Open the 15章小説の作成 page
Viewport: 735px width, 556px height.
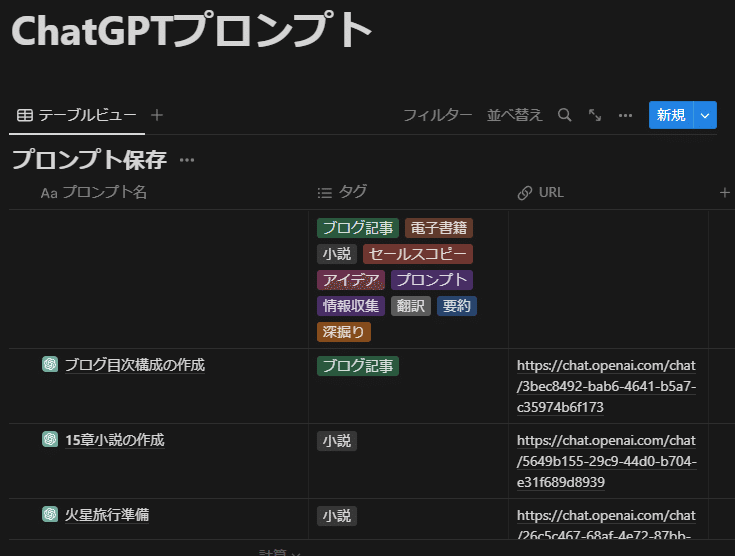point(115,440)
